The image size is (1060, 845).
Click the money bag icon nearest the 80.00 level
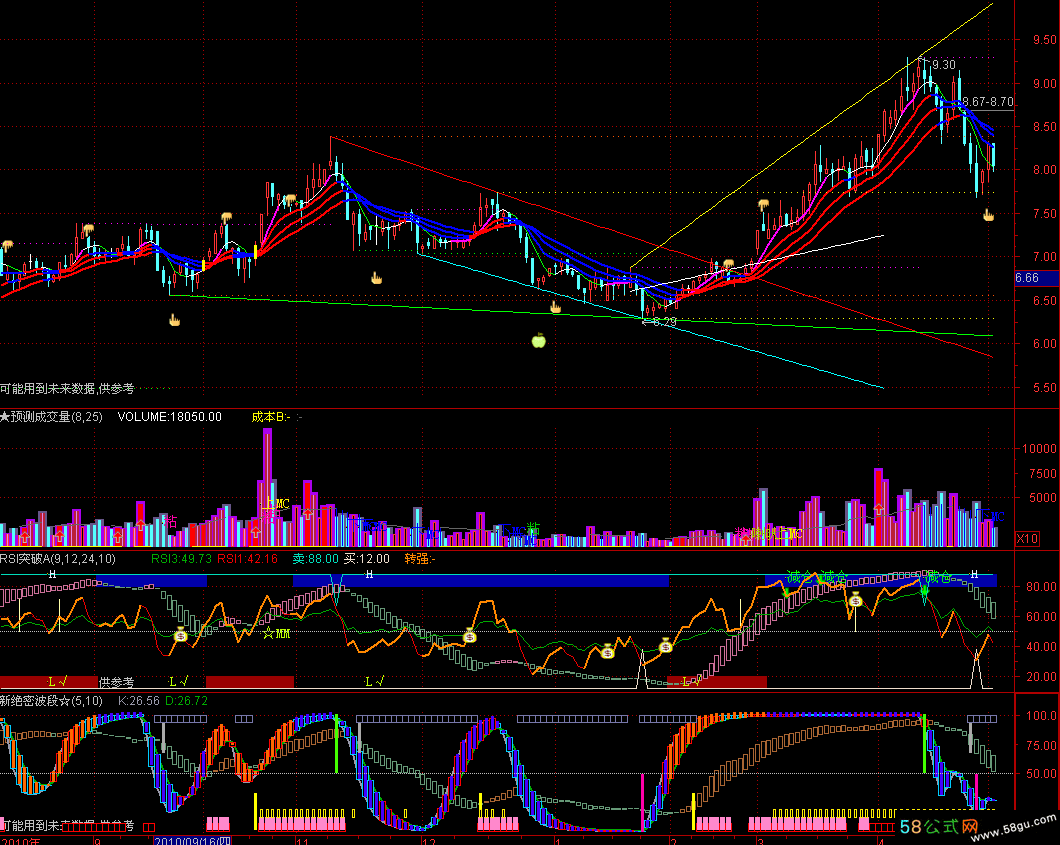pyautogui.click(x=855, y=600)
